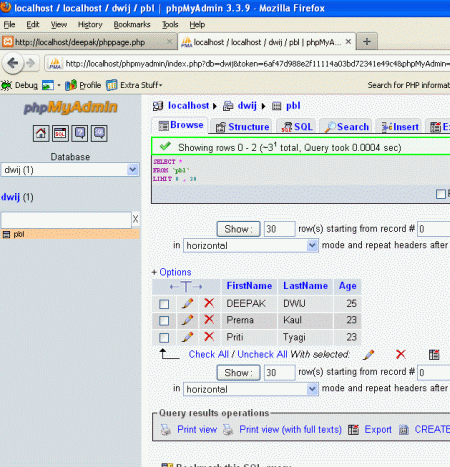Open phpMyAdmin documentation help icon

pyautogui.click(x=80, y=134)
